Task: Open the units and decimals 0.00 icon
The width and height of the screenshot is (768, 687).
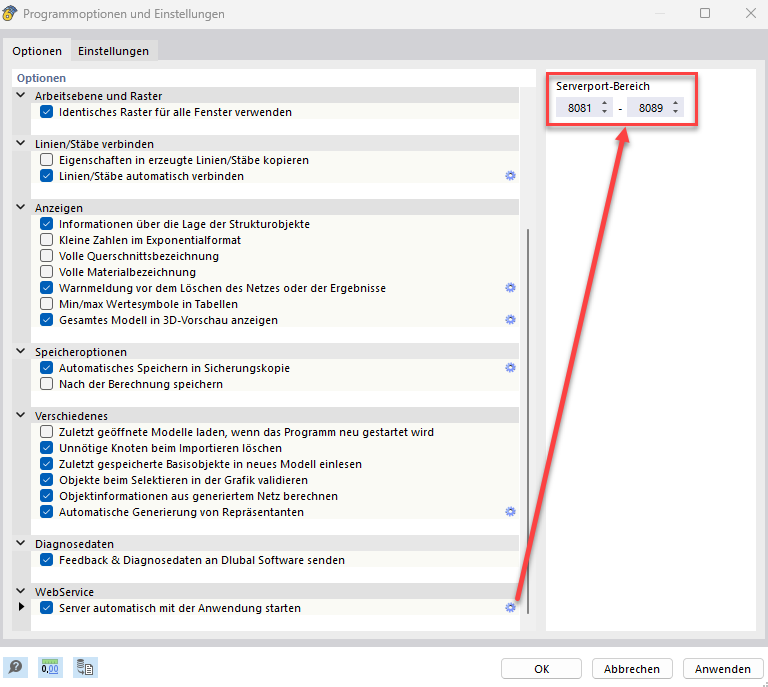Action: [50, 667]
